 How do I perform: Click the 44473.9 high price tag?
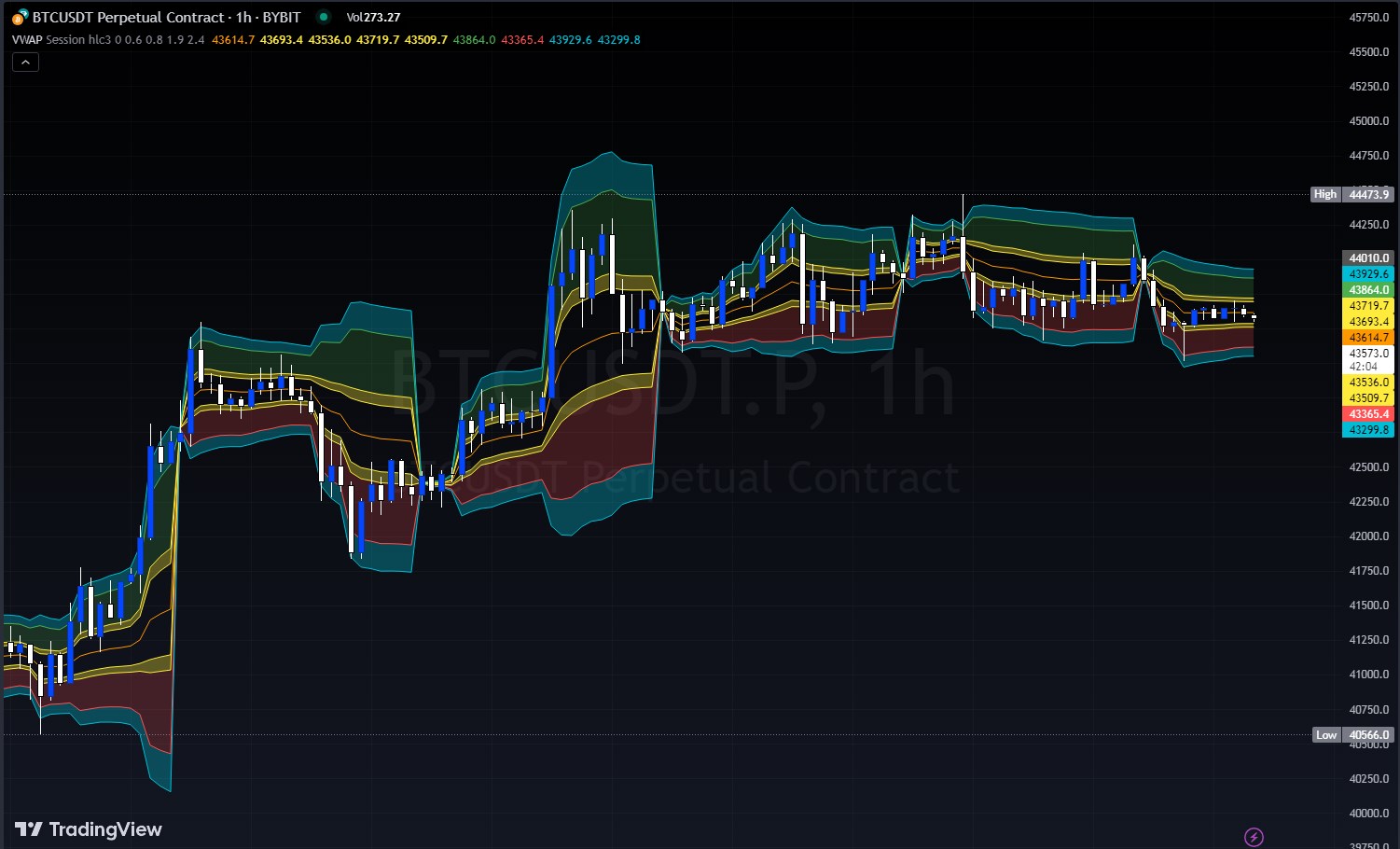coord(1368,194)
